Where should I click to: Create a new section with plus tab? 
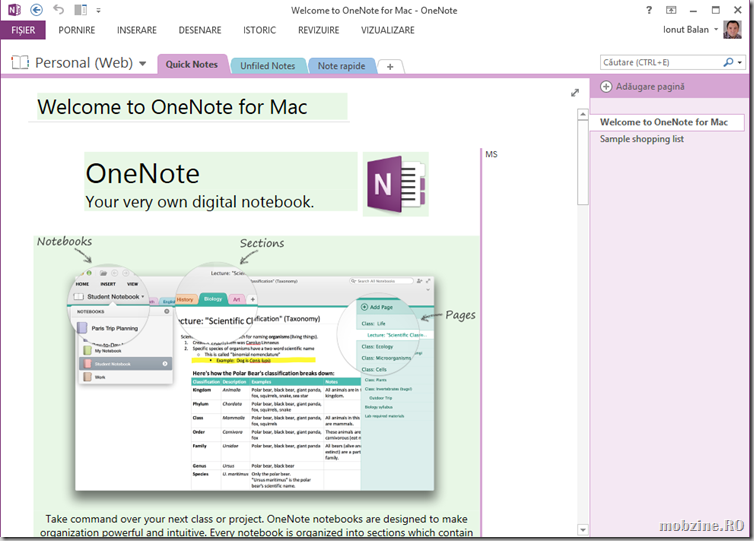tap(390, 67)
